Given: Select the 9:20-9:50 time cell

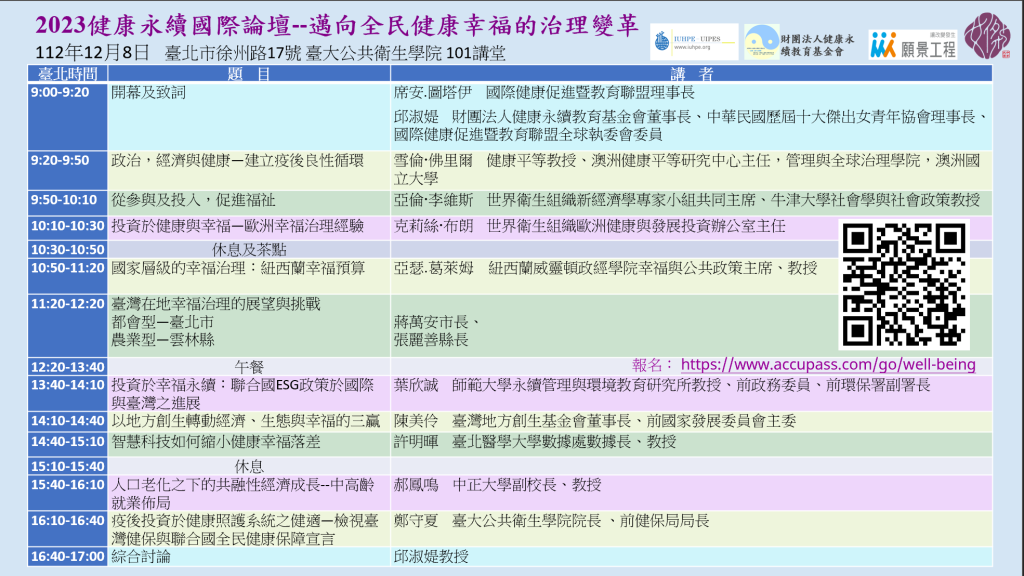Looking at the screenshot, I should (67, 170).
